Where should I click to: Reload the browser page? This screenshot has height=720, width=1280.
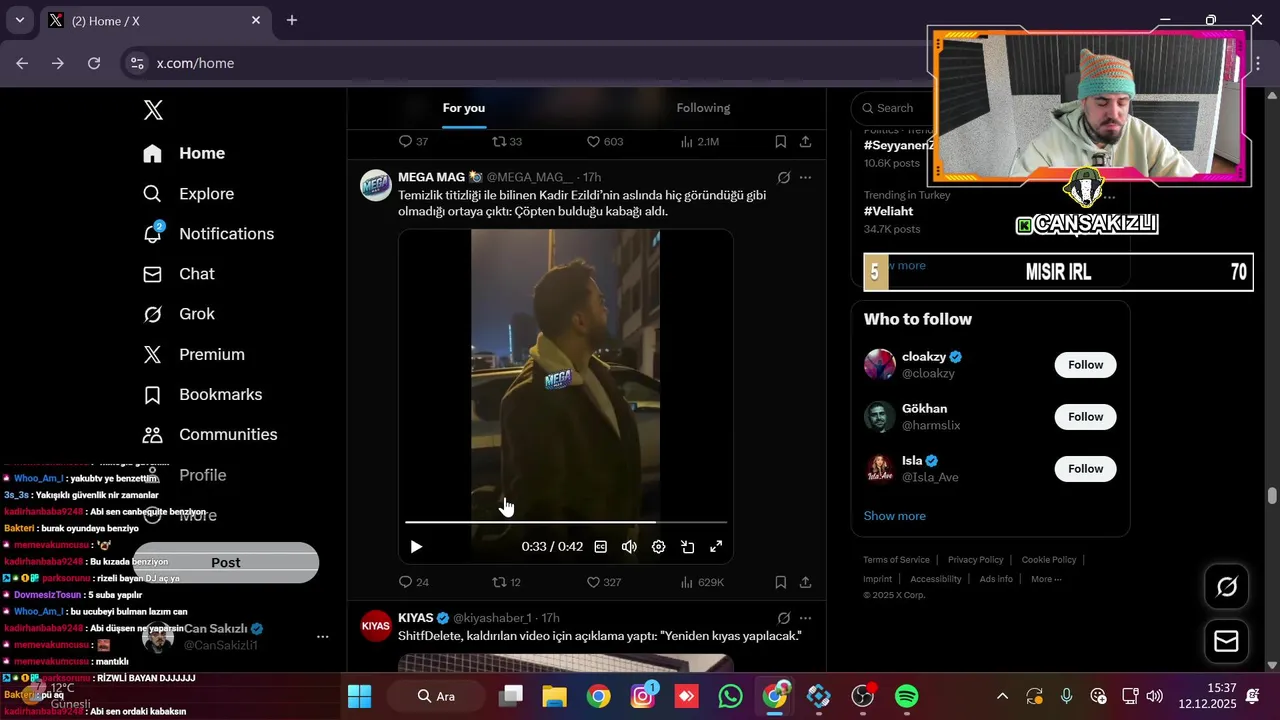[94, 63]
